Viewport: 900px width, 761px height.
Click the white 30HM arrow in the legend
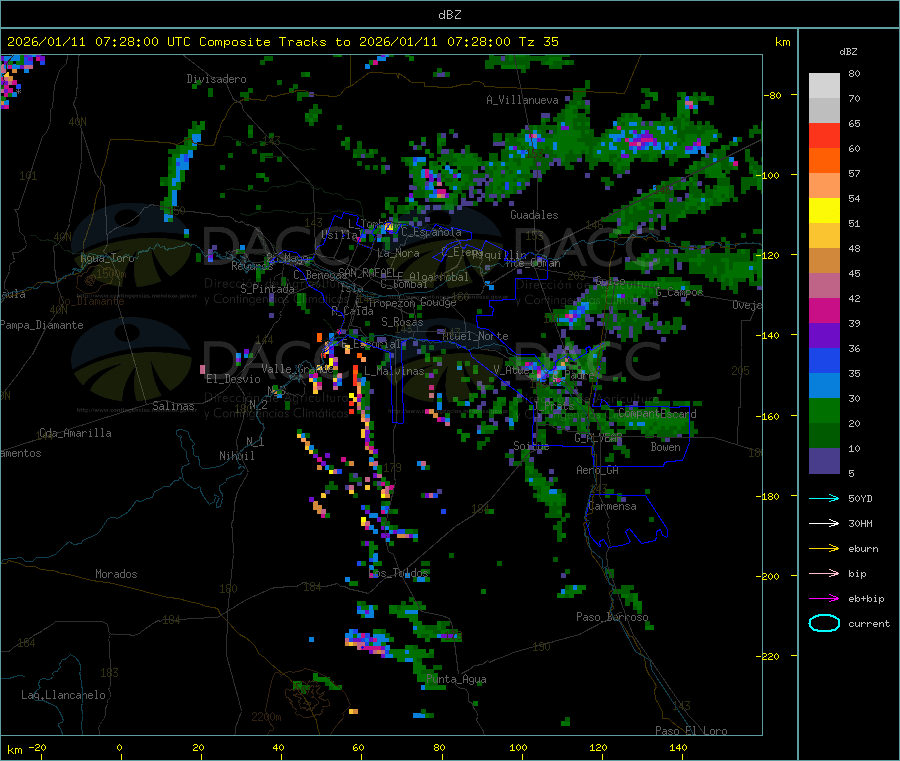point(824,523)
